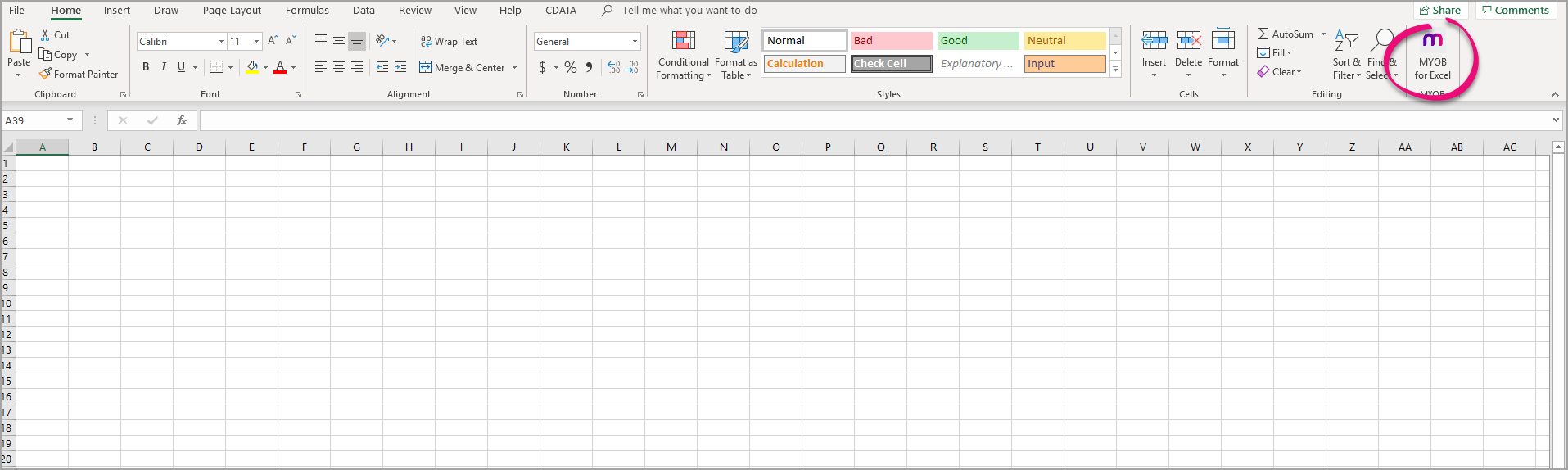Open the Comments pane
1568x470 pixels.
(x=1516, y=10)
